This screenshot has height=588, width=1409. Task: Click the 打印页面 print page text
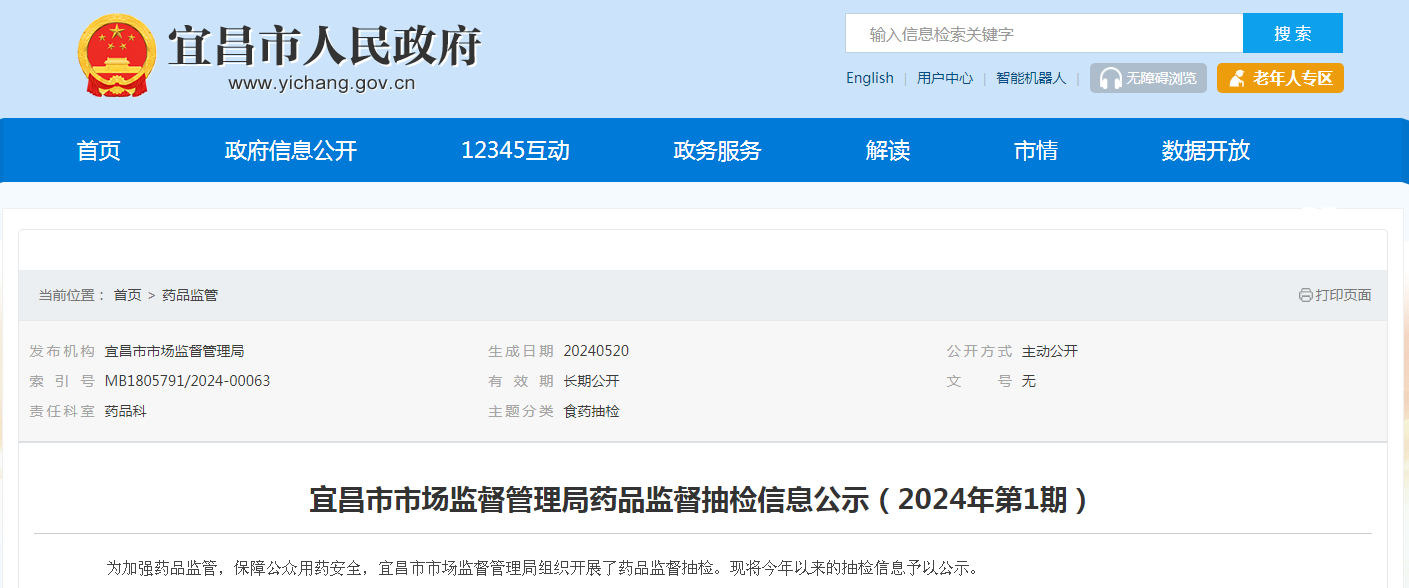(1343, 295)
